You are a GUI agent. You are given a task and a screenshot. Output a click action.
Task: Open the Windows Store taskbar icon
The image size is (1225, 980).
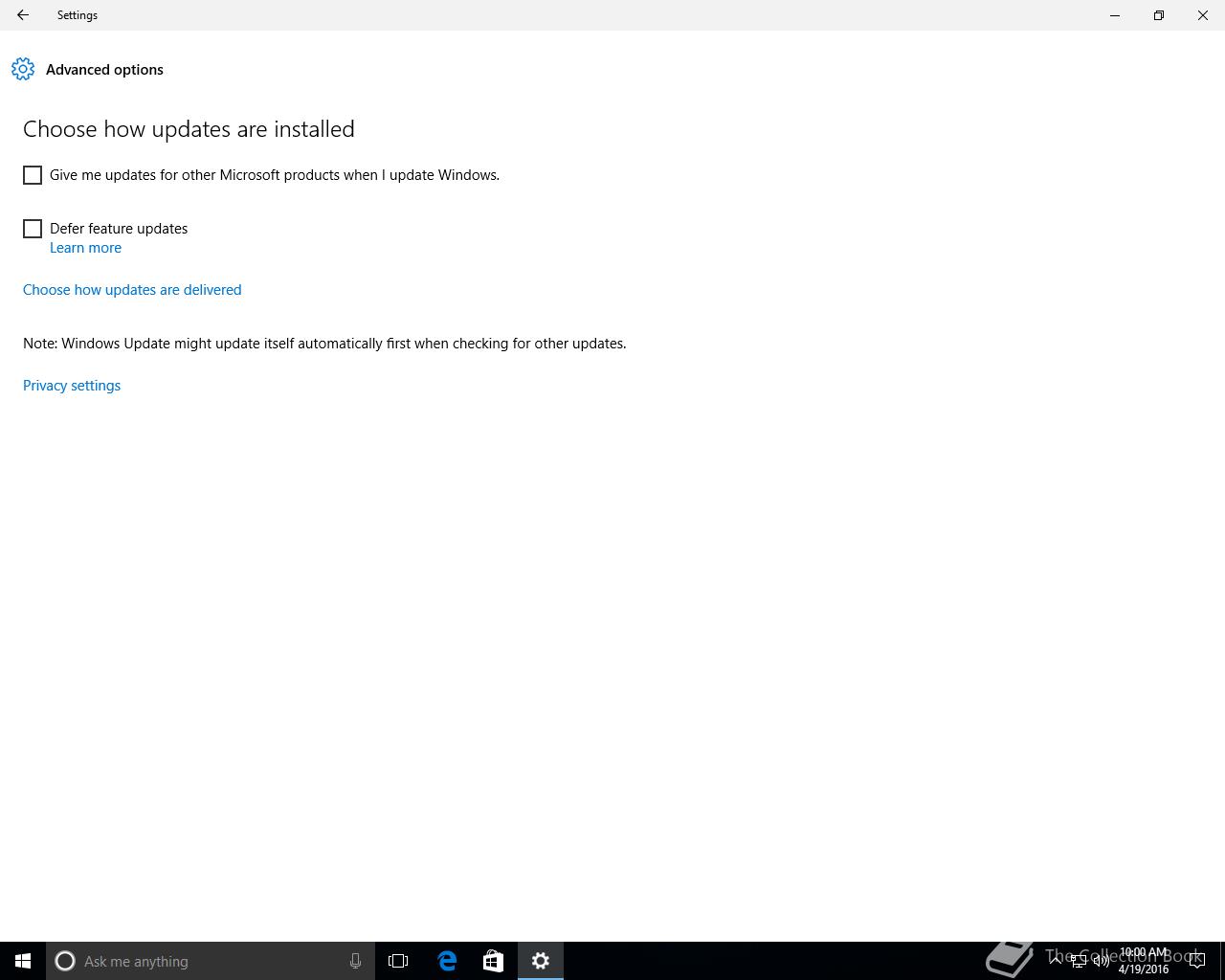point(493,961)
